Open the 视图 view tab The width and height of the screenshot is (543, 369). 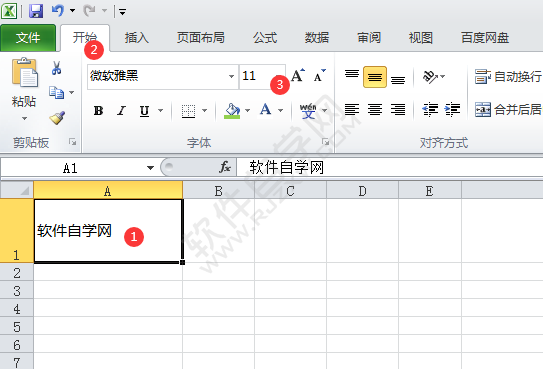pyautogui.click(x=420, y=37)
